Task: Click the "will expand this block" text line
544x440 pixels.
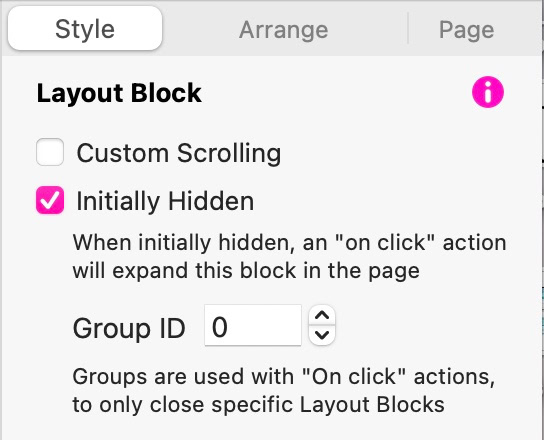Action: [x=246, y=271]
